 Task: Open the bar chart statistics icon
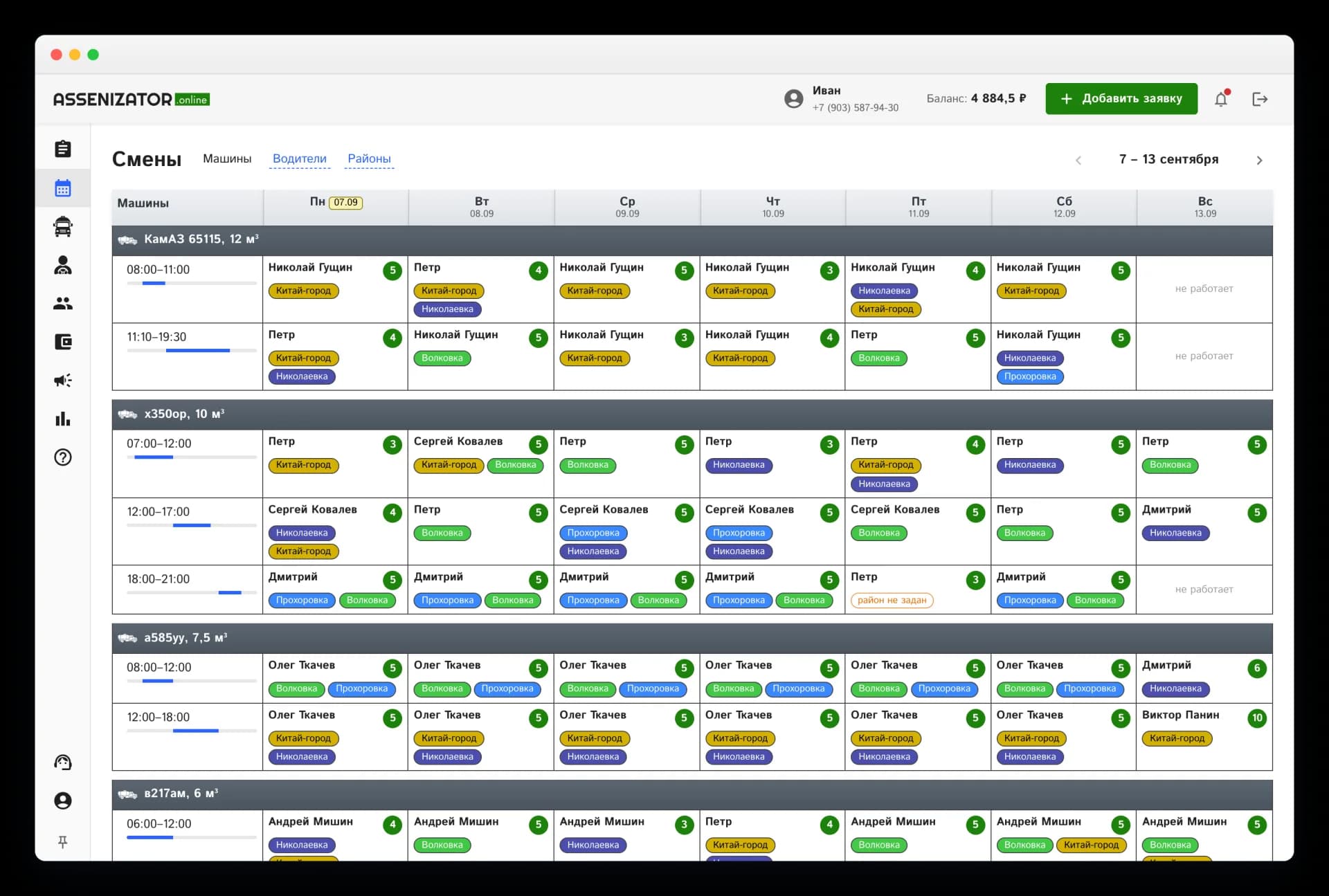pyautogui.click(x=63, y=419)
